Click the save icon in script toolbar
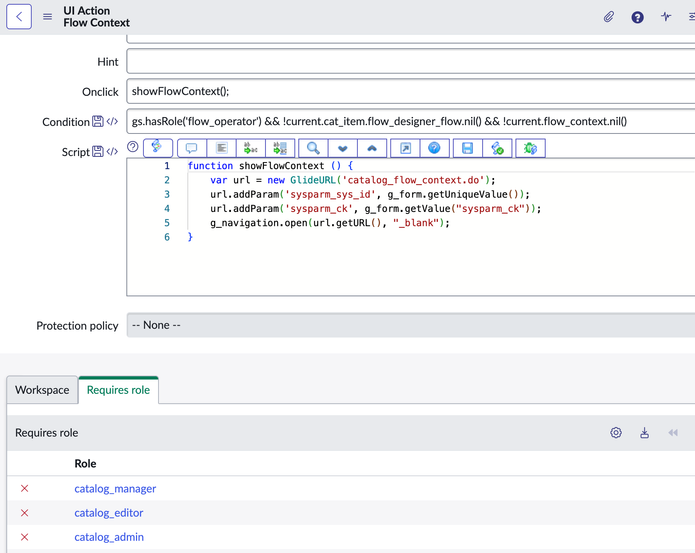 (467, 148)
